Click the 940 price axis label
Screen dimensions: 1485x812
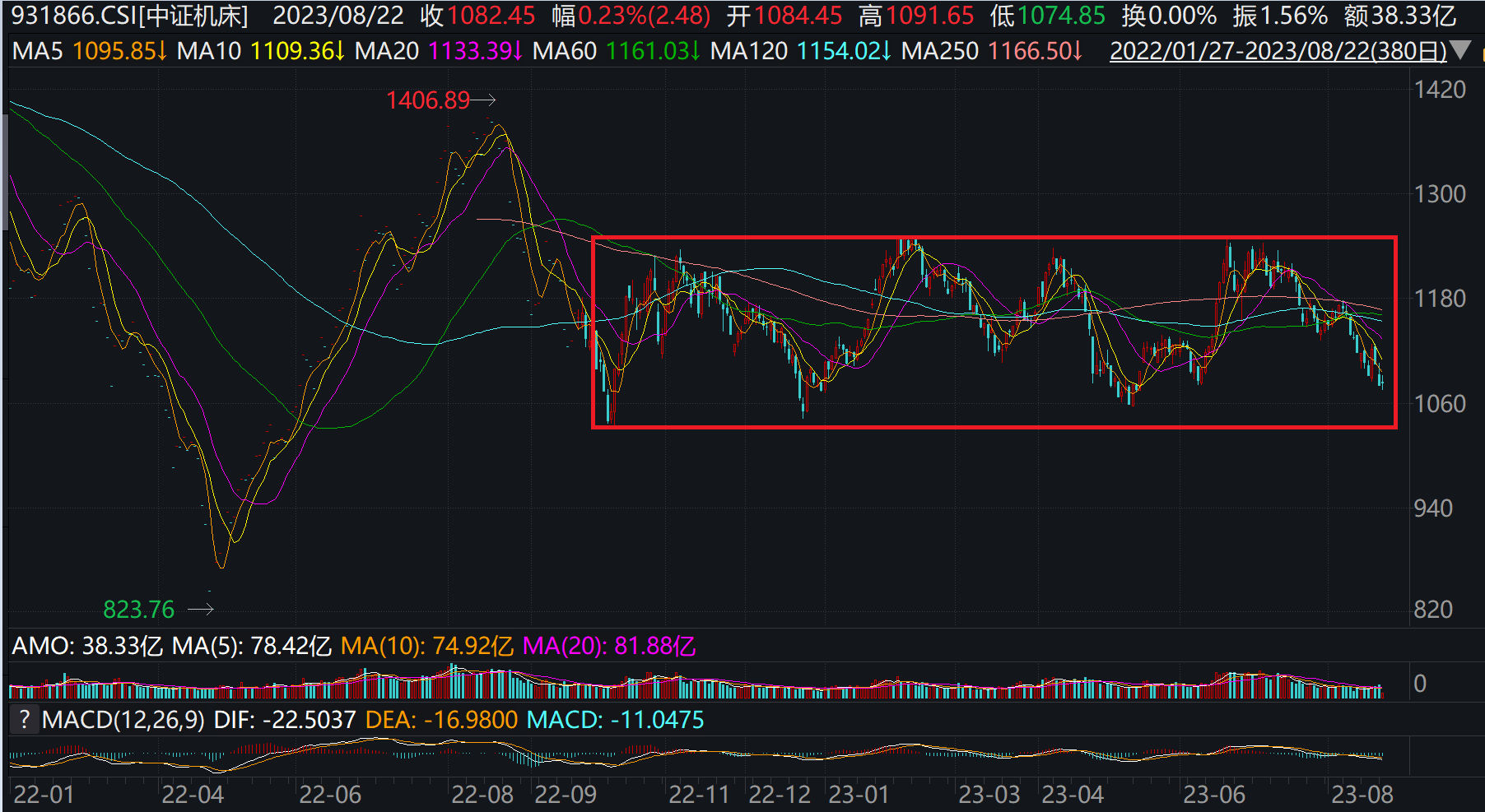(1433, 508)
